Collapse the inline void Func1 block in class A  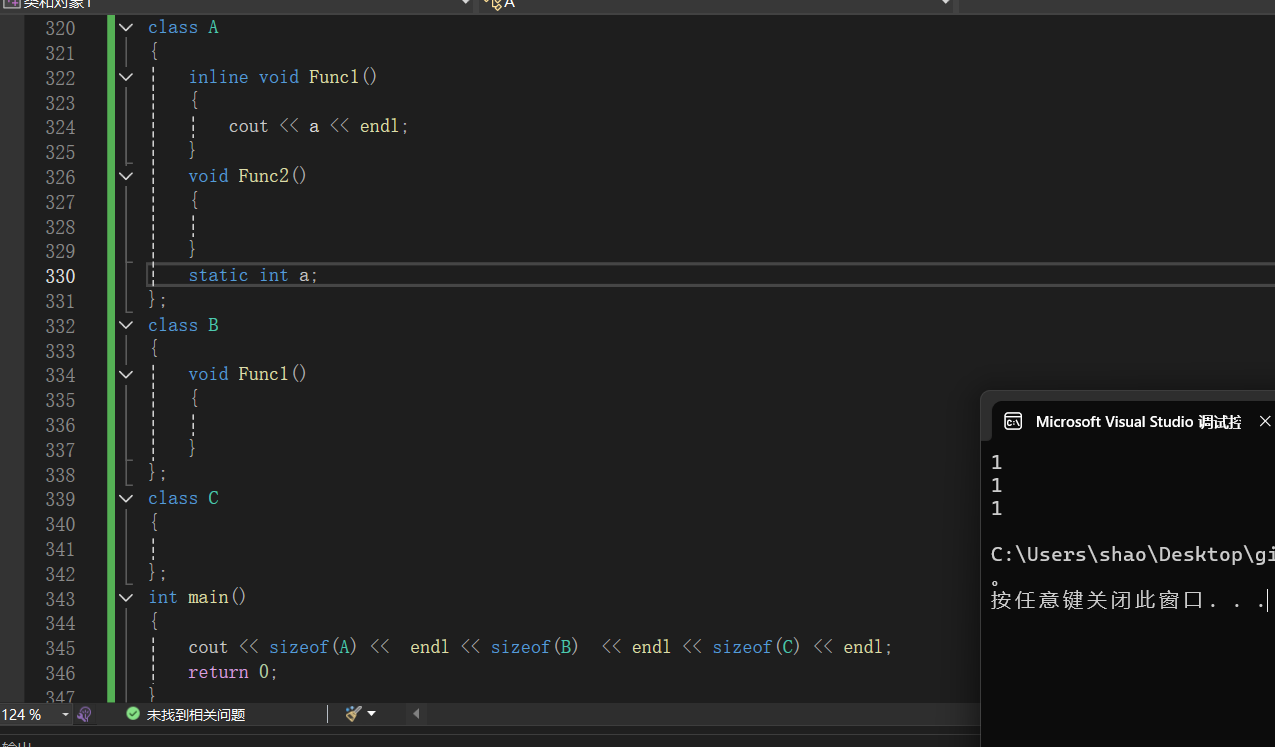(x=126, y=77)
